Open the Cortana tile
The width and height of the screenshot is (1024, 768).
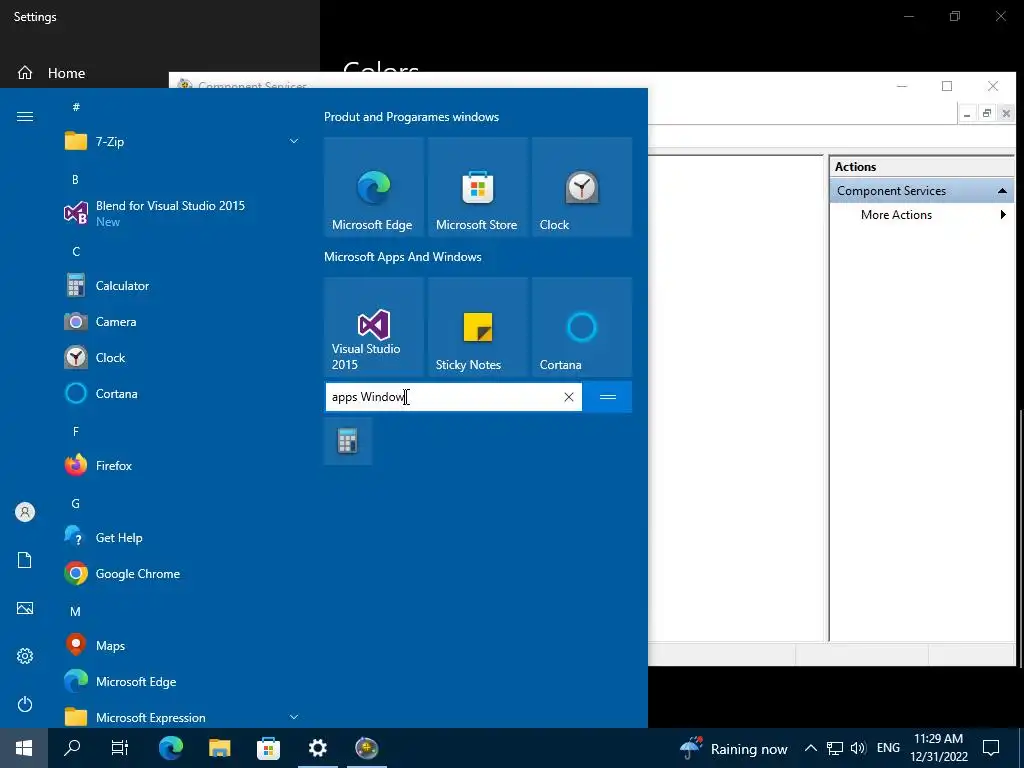(582, 327)
